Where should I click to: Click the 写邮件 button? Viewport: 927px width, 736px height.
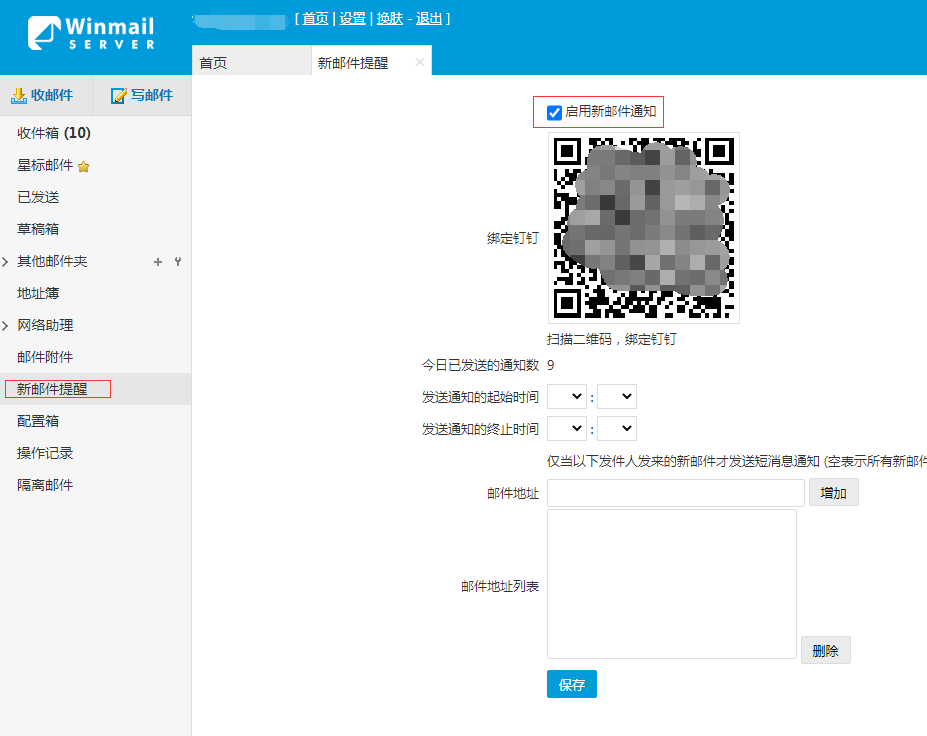coord(142,96)
